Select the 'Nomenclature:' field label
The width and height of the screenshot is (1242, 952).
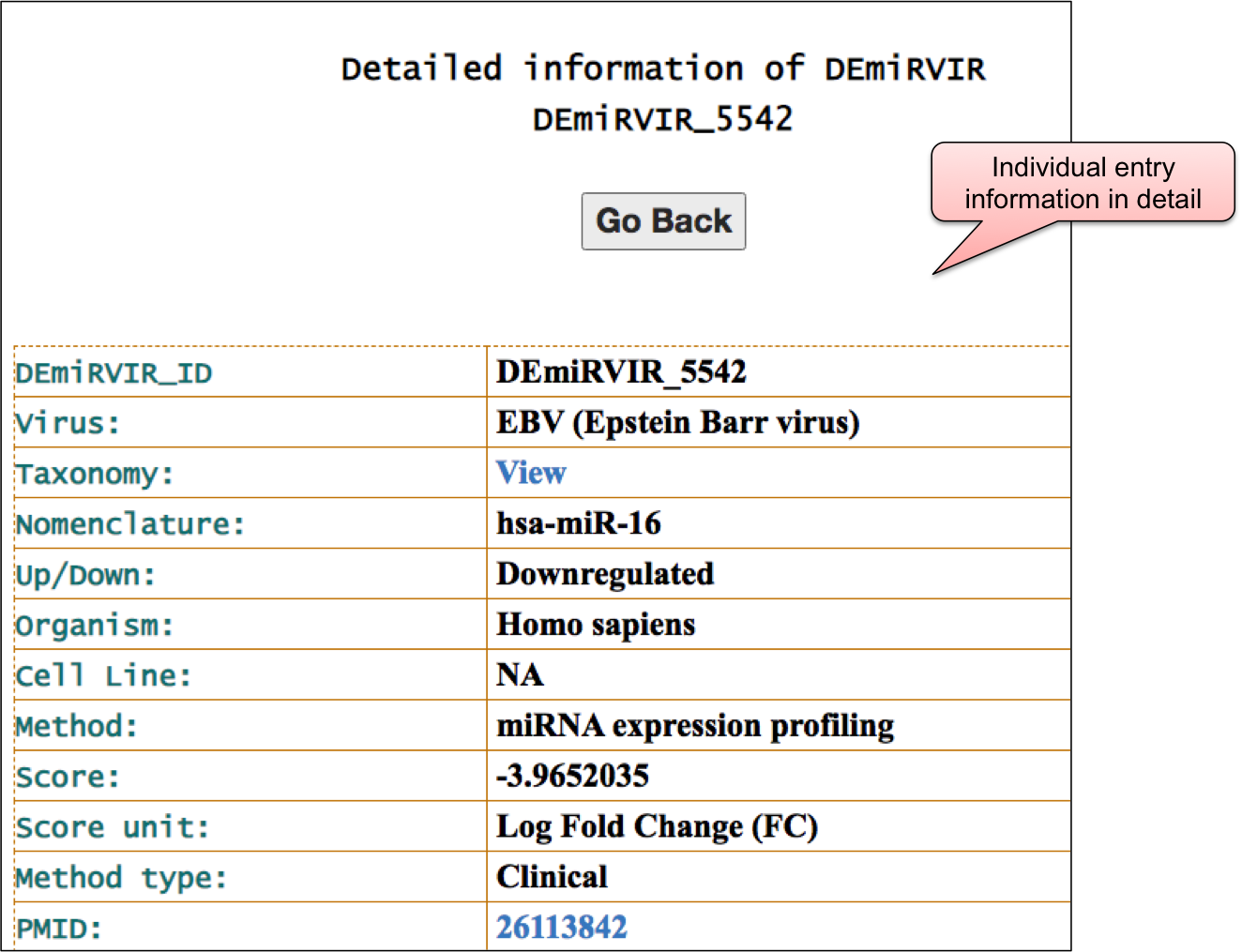click(x=130, y=524)
